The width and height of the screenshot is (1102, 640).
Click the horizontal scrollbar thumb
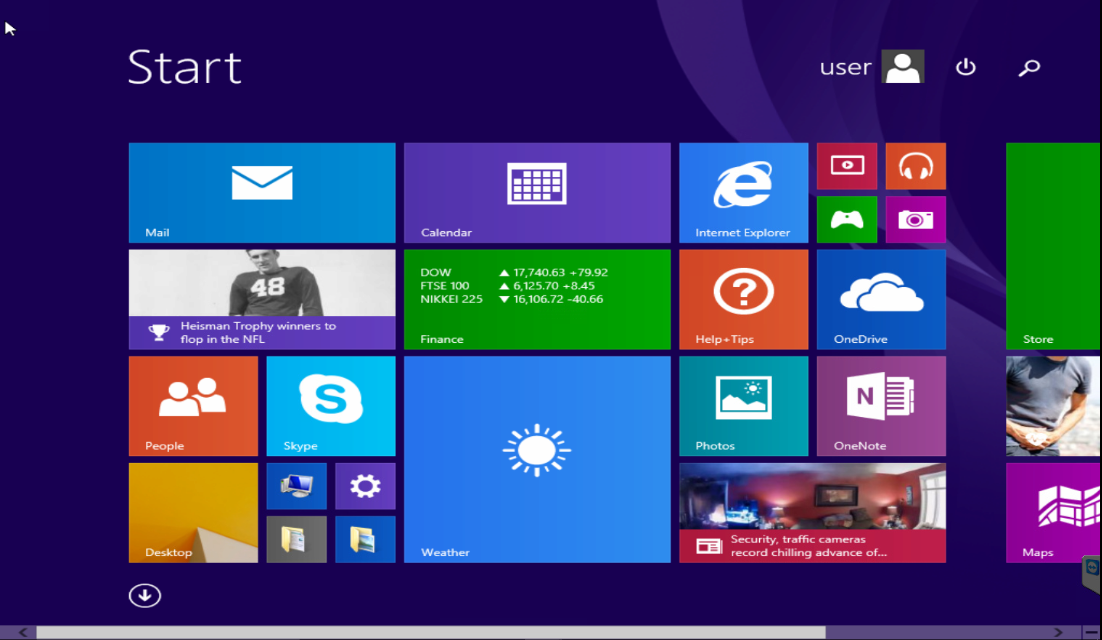click(x=431, y=632)
